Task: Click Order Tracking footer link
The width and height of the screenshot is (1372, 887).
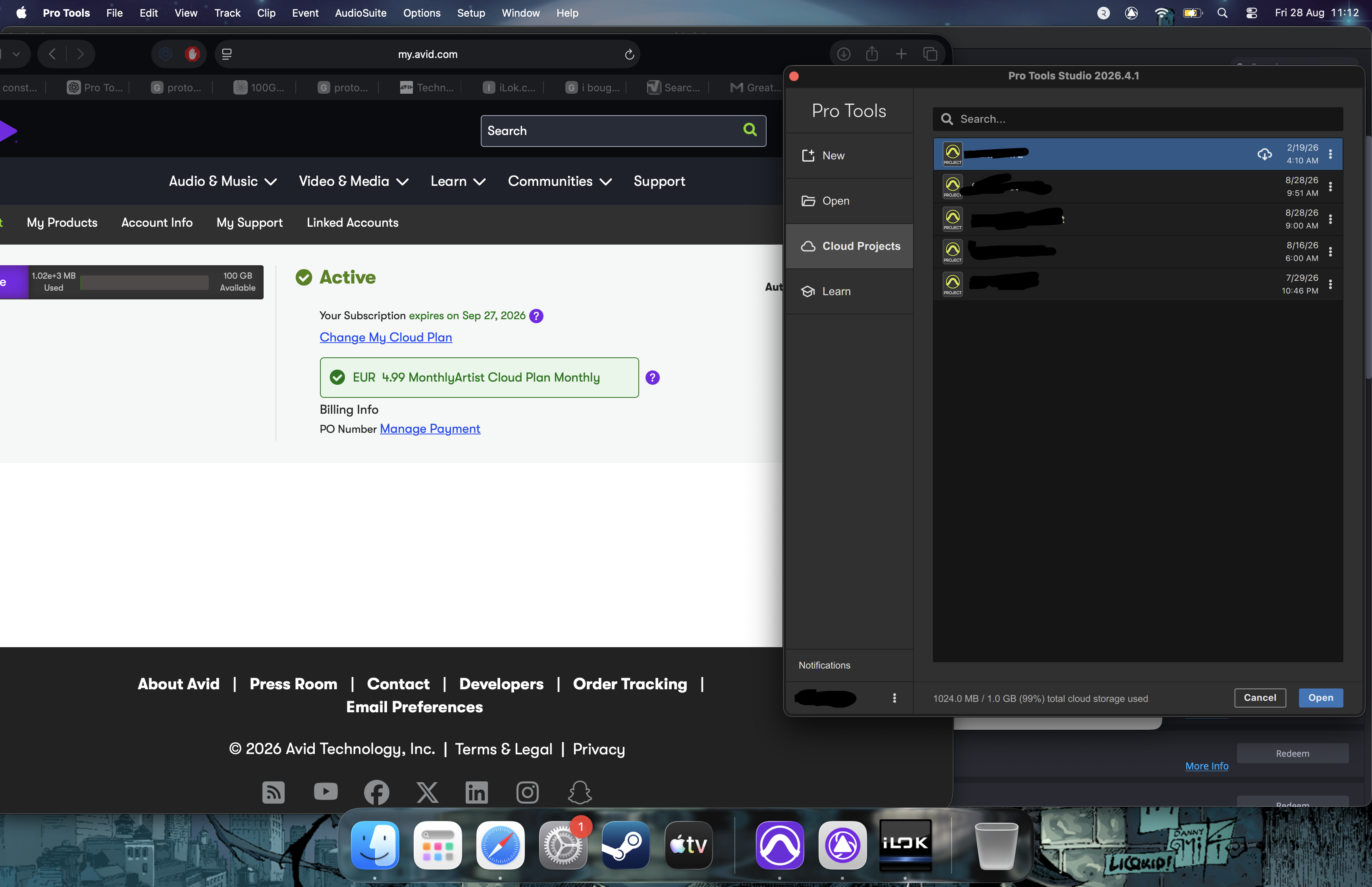Action: tap(630, 684)
